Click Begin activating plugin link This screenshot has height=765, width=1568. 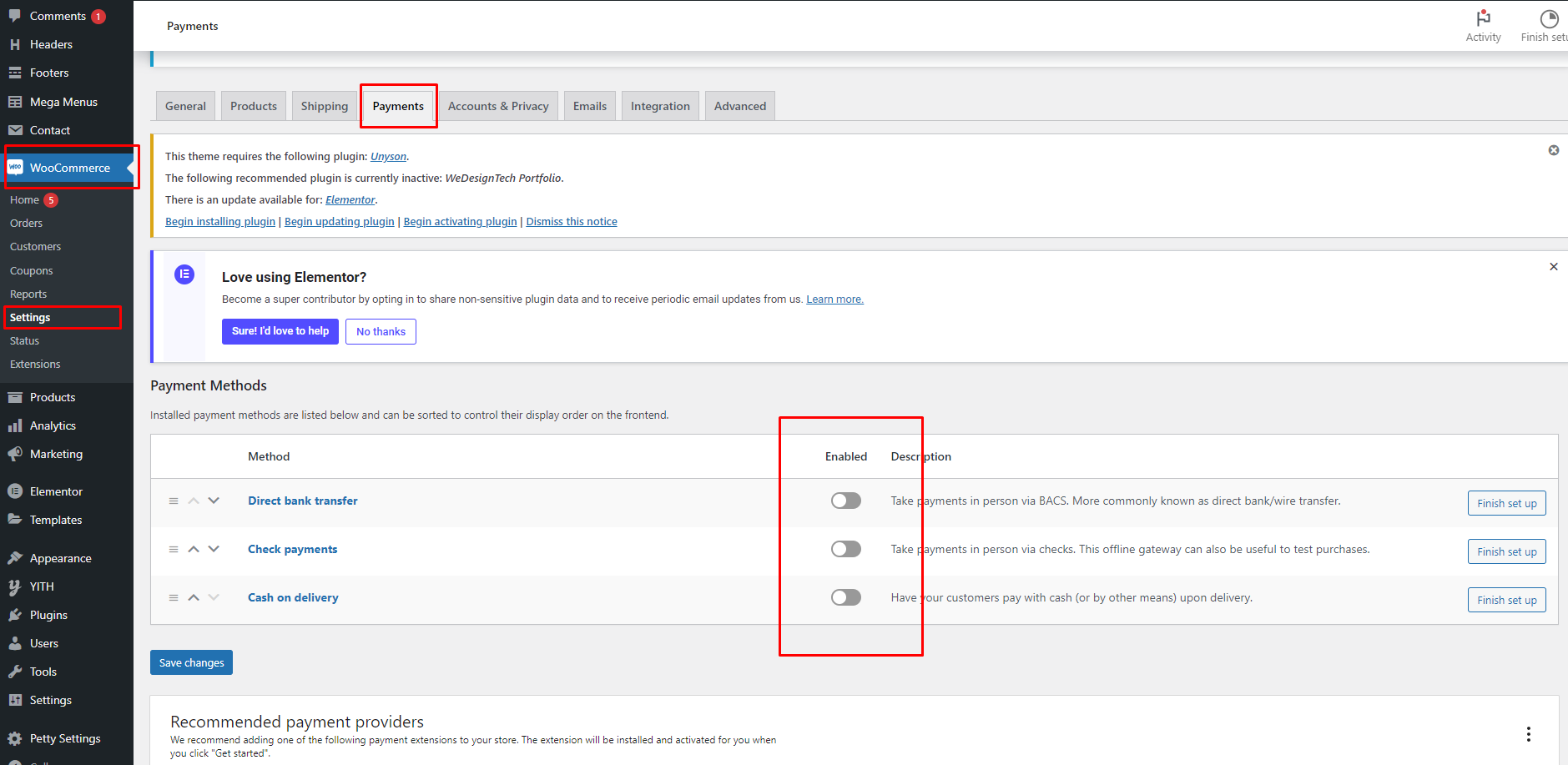(461, 221)
